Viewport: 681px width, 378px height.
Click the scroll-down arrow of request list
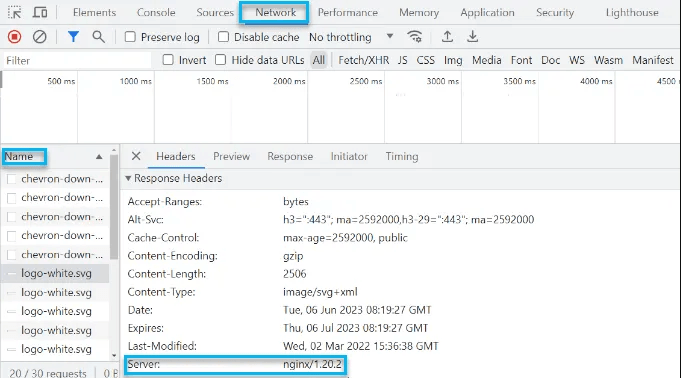(x=114, y=355)
